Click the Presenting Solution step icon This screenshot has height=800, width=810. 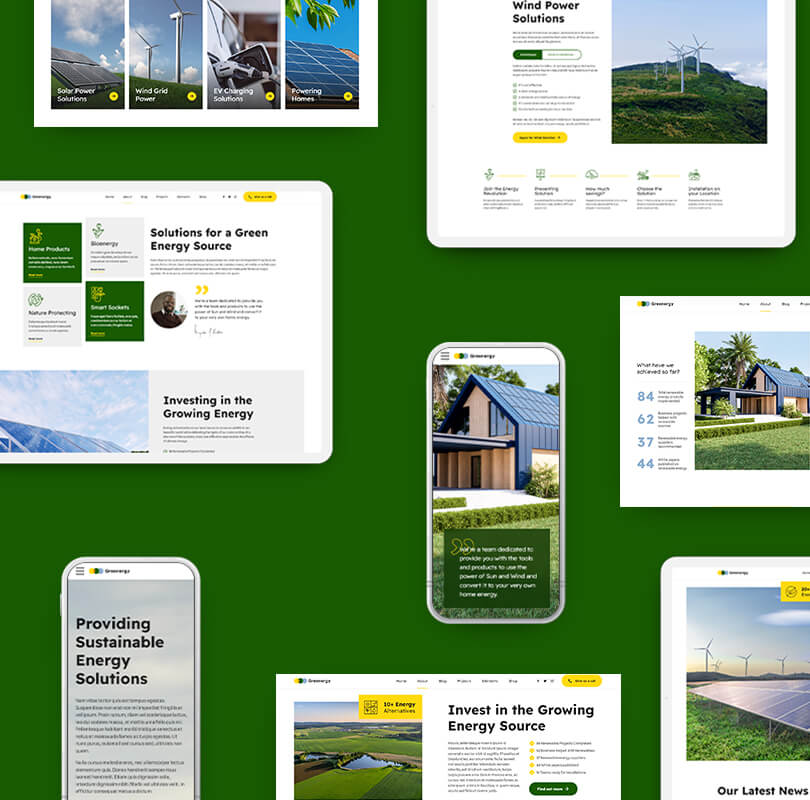540,175
